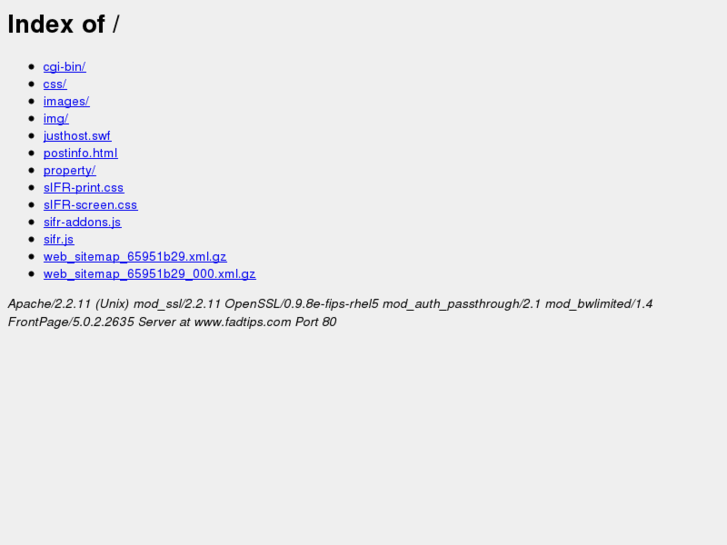Download web_sitemap_65951b29_000.xml.gz file

click(x=150, y=274)
